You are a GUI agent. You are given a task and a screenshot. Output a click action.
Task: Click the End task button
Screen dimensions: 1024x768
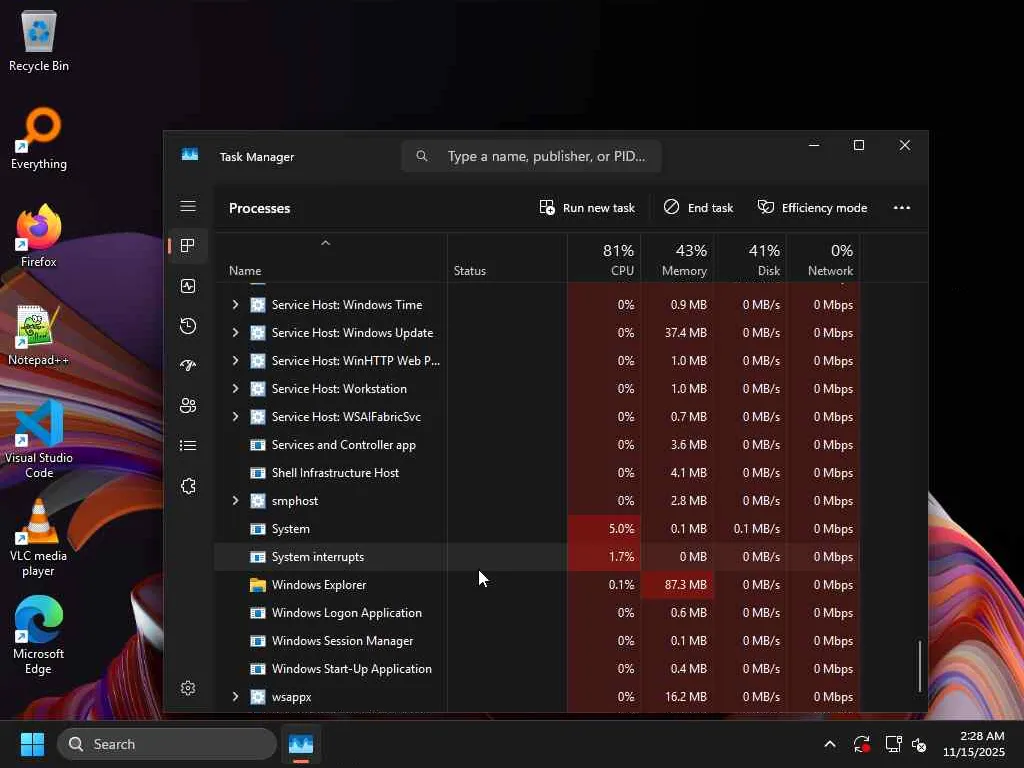tap(699, 208)
